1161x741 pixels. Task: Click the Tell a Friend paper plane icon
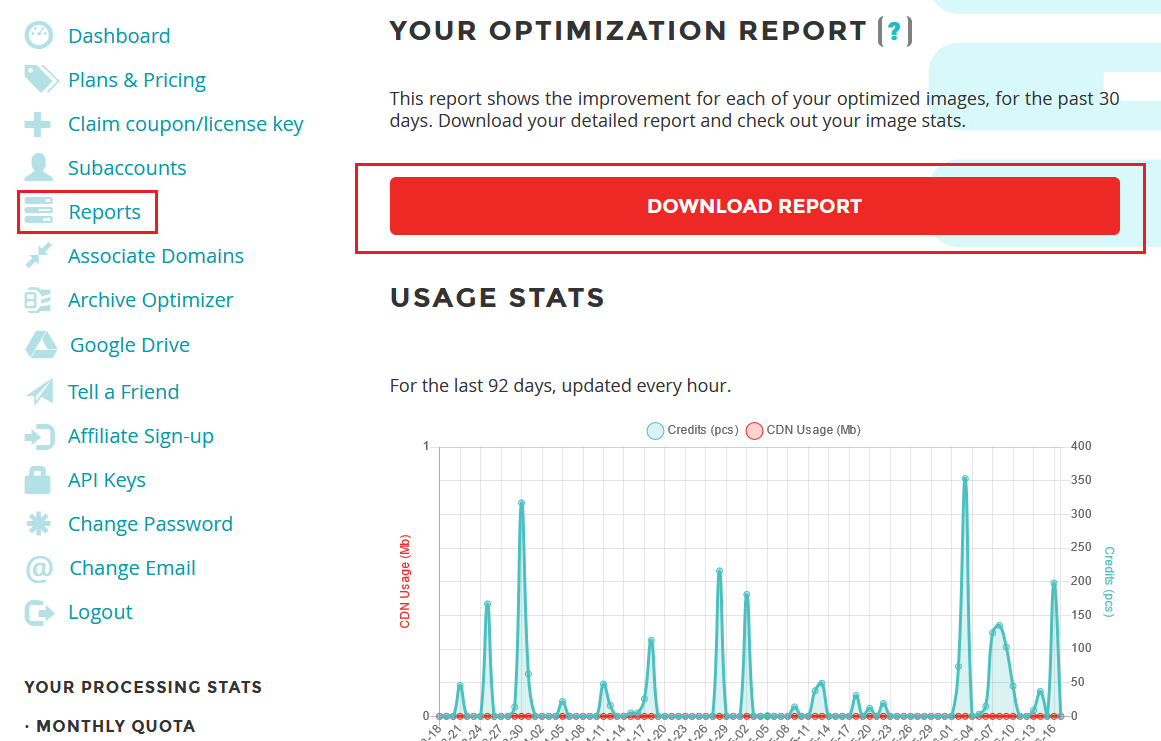pyautogui.click(x=39, y=392)
